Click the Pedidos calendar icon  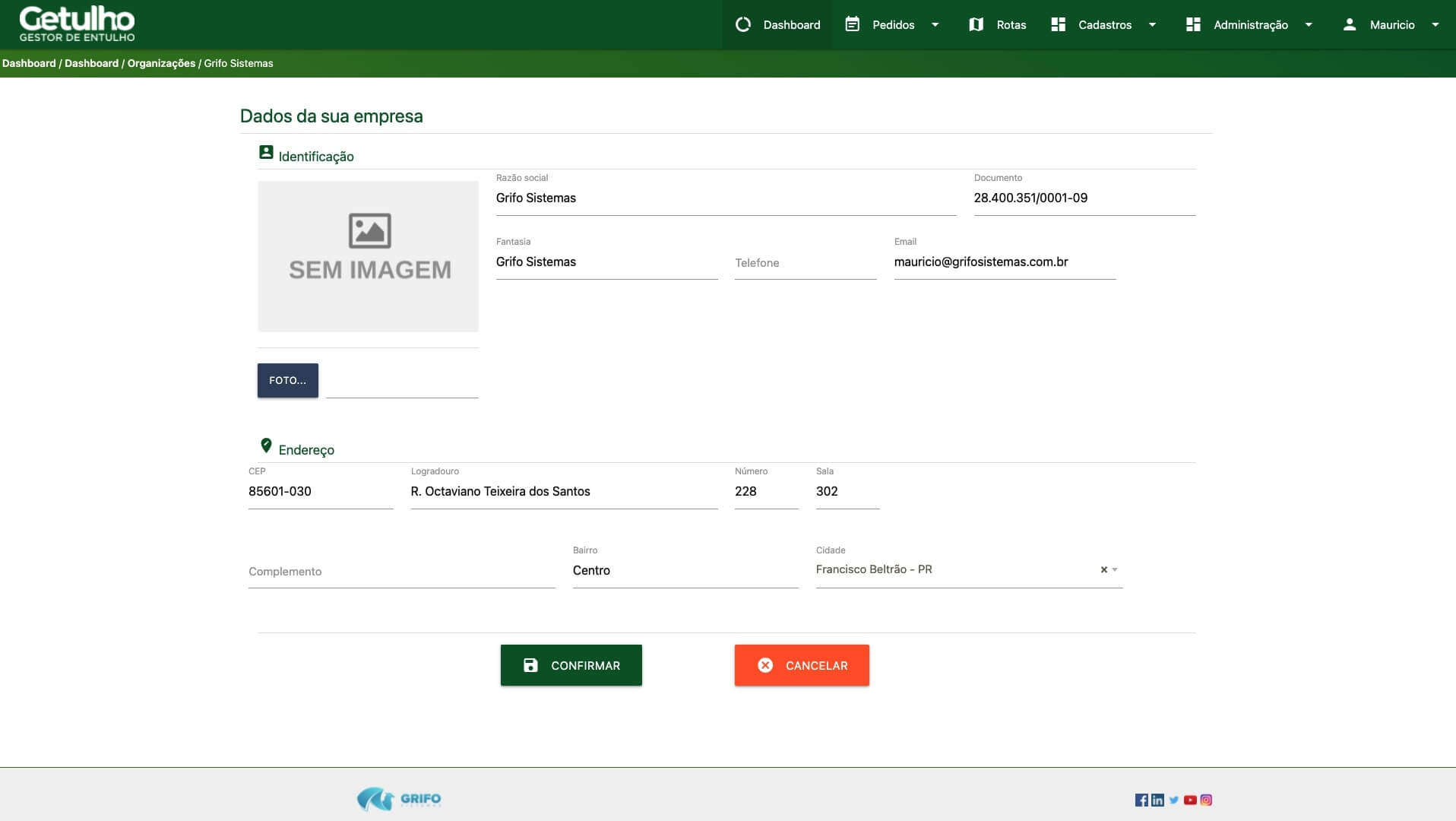tap(853, 24)
